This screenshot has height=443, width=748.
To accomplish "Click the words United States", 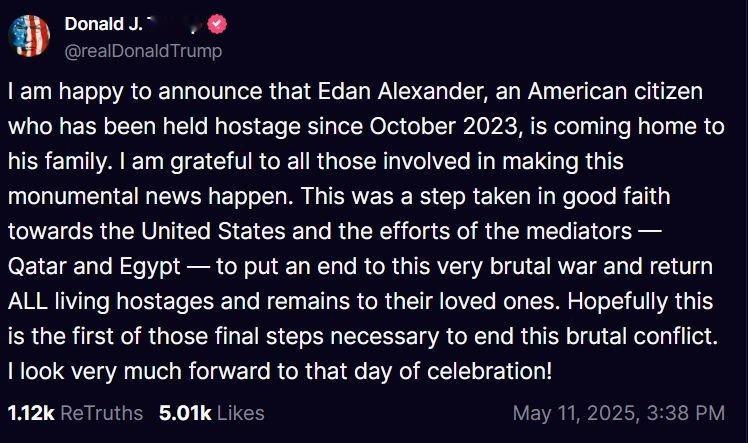I will click(213, 231).
